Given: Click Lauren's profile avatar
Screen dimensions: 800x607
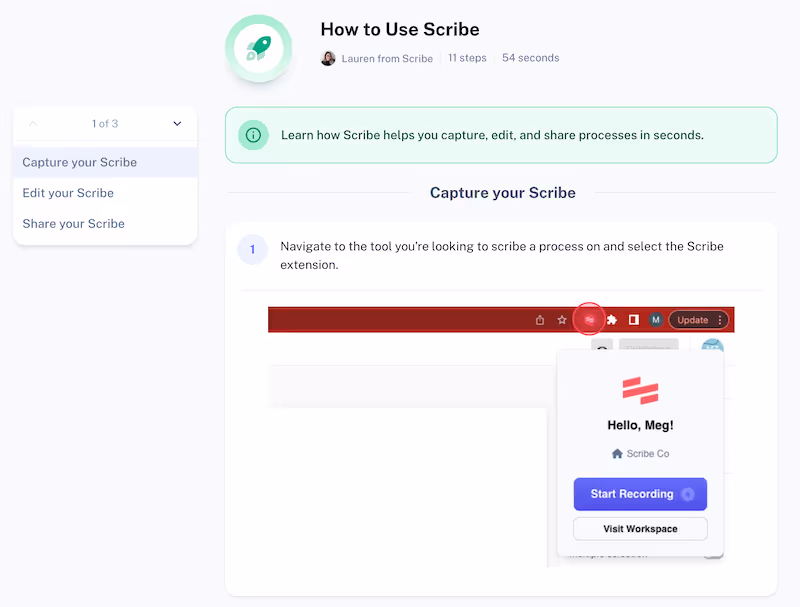Looking at the screenshot, I should (x=328, y=58).
